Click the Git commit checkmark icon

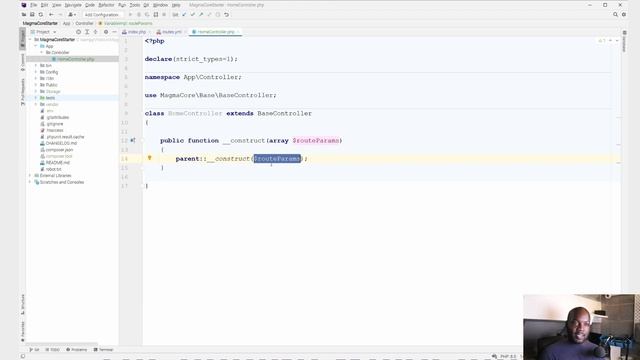(x=193, y=15)
